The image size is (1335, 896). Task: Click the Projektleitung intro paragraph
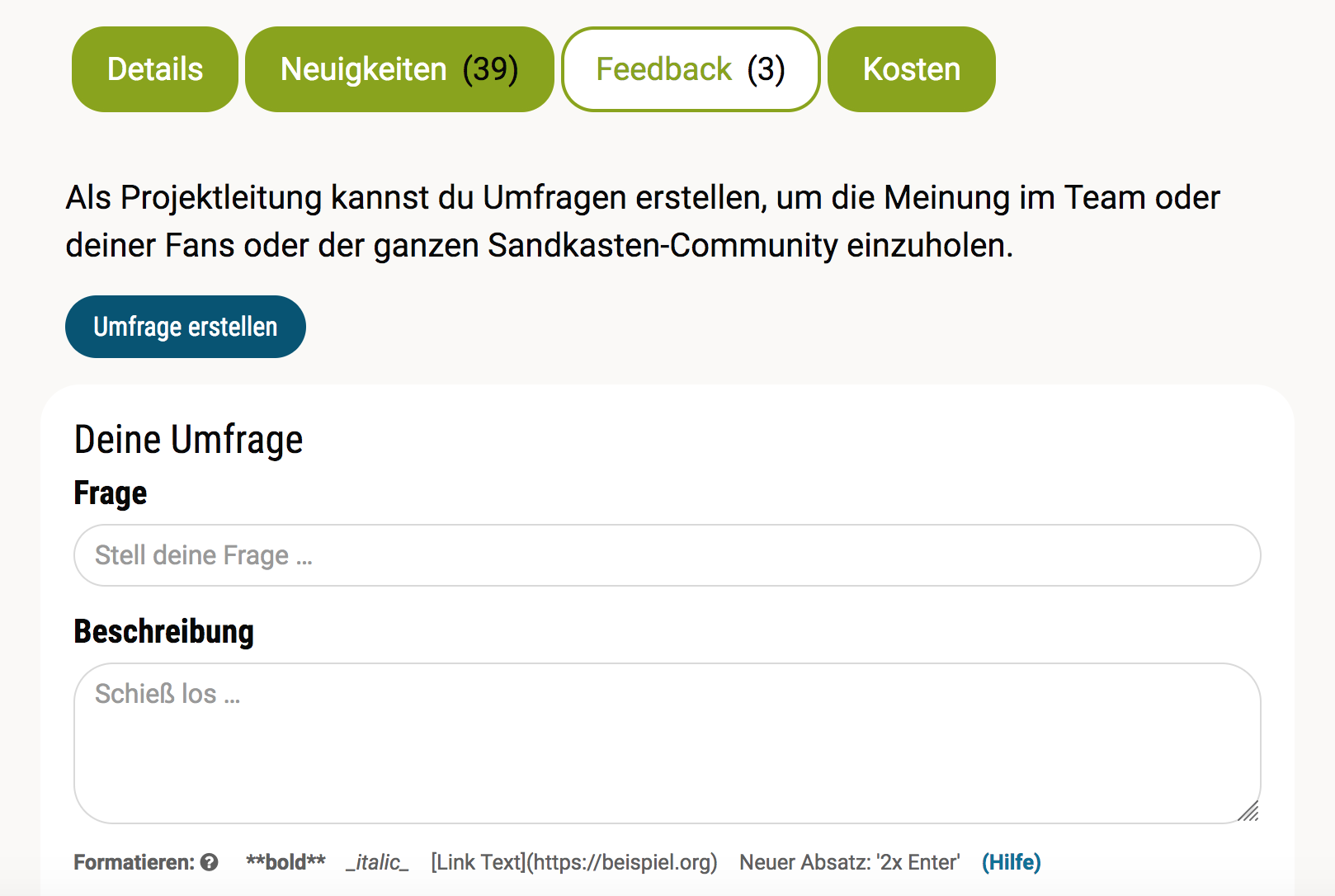click(642, 221)
